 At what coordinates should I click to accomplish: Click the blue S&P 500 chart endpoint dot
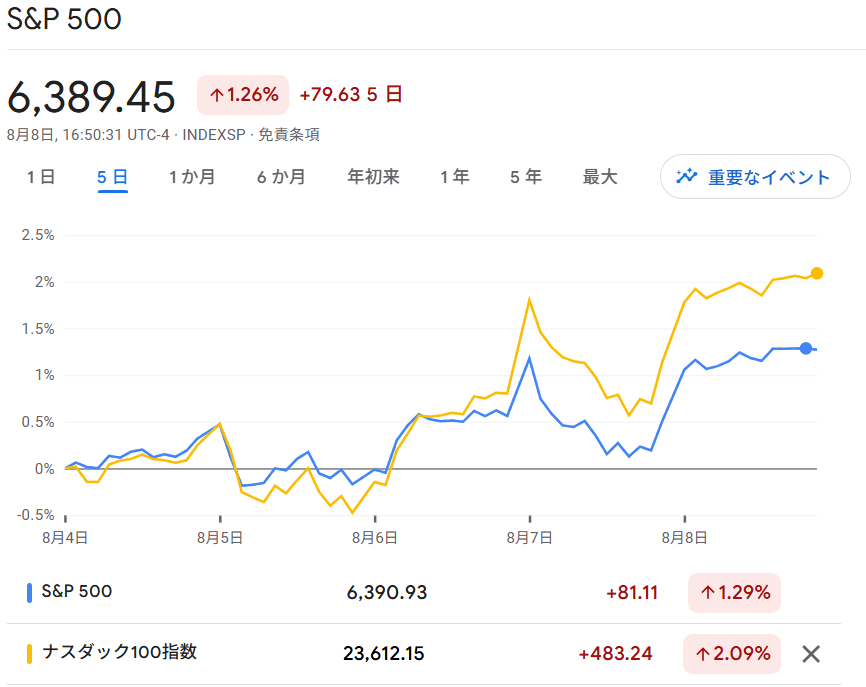point(806,348)
